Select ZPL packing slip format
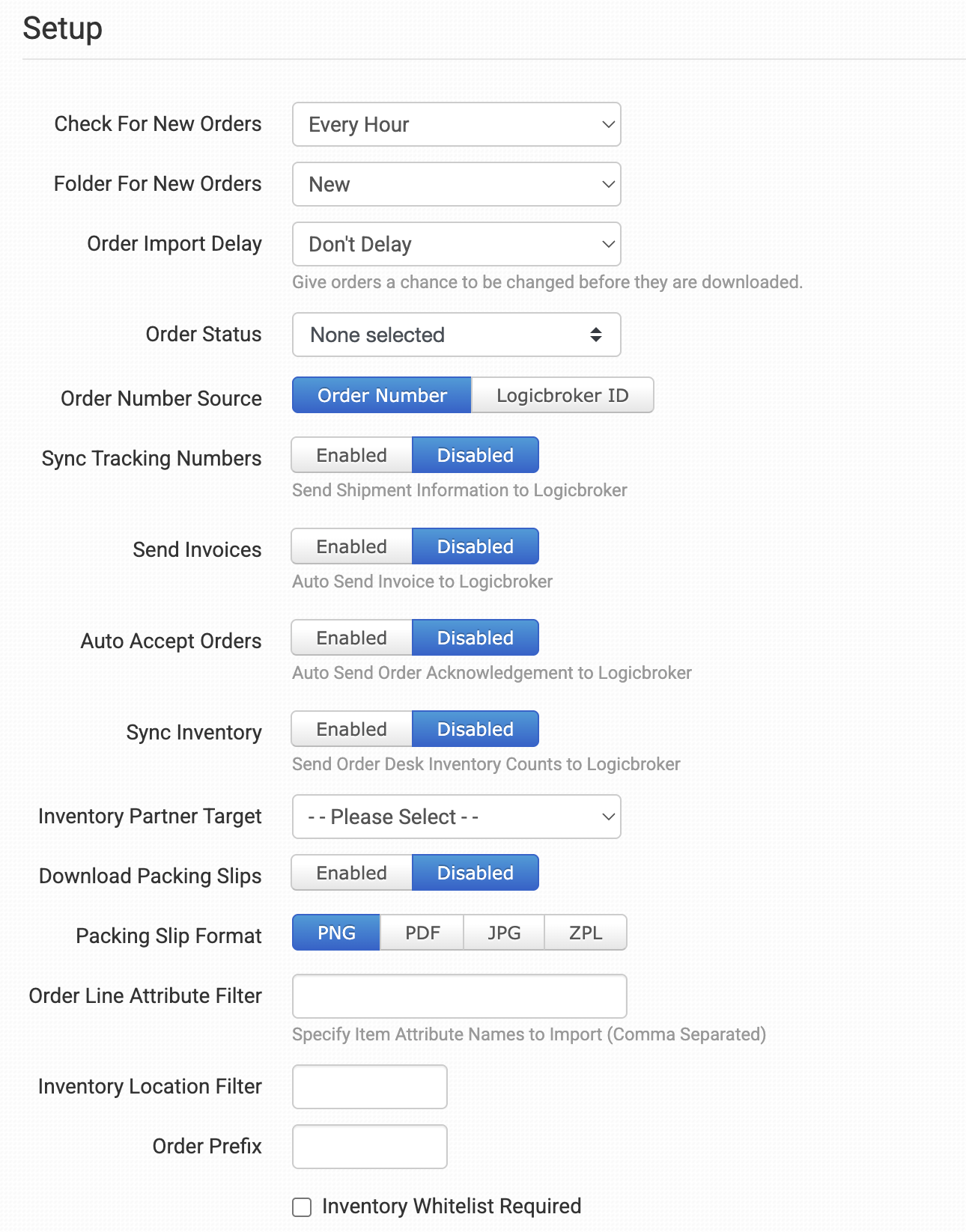The height and width of the screenshot is (1232, 966). coord(586,933)
